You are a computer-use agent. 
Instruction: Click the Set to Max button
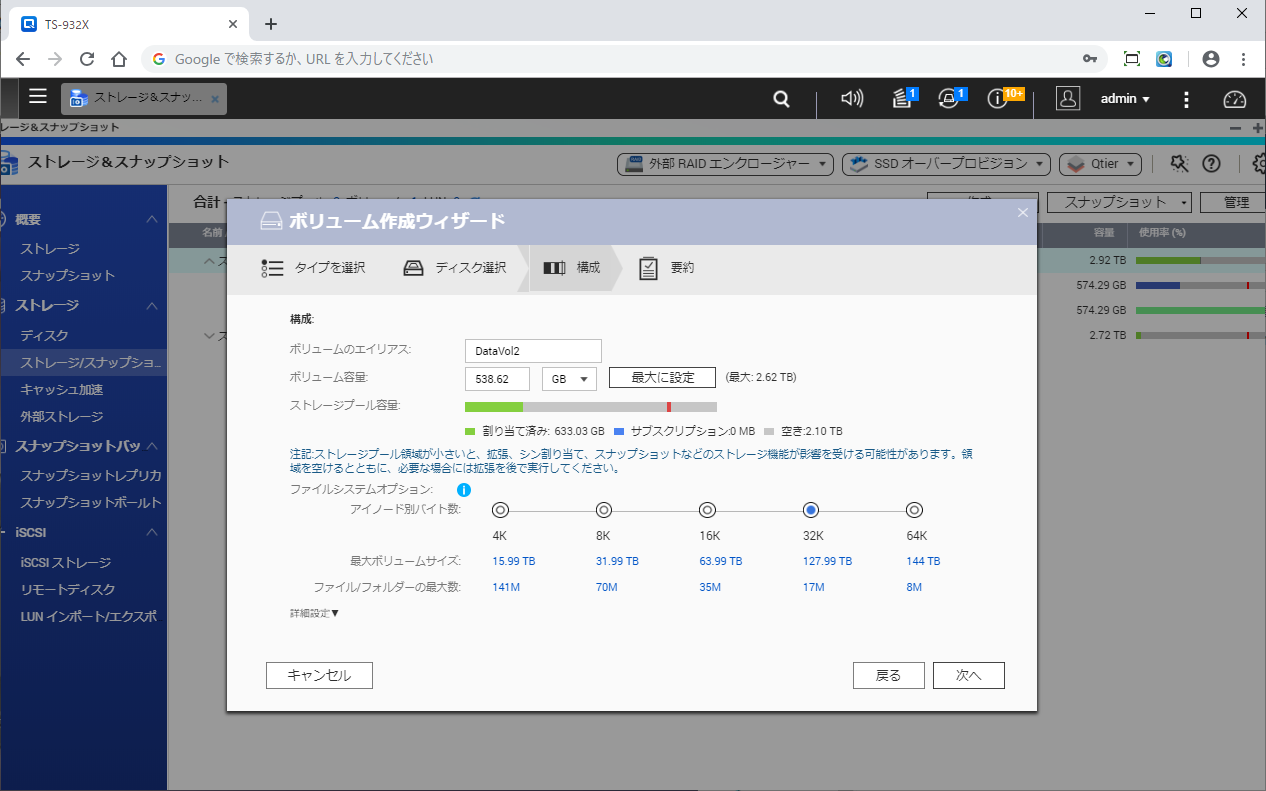click(x=662, y=378)
